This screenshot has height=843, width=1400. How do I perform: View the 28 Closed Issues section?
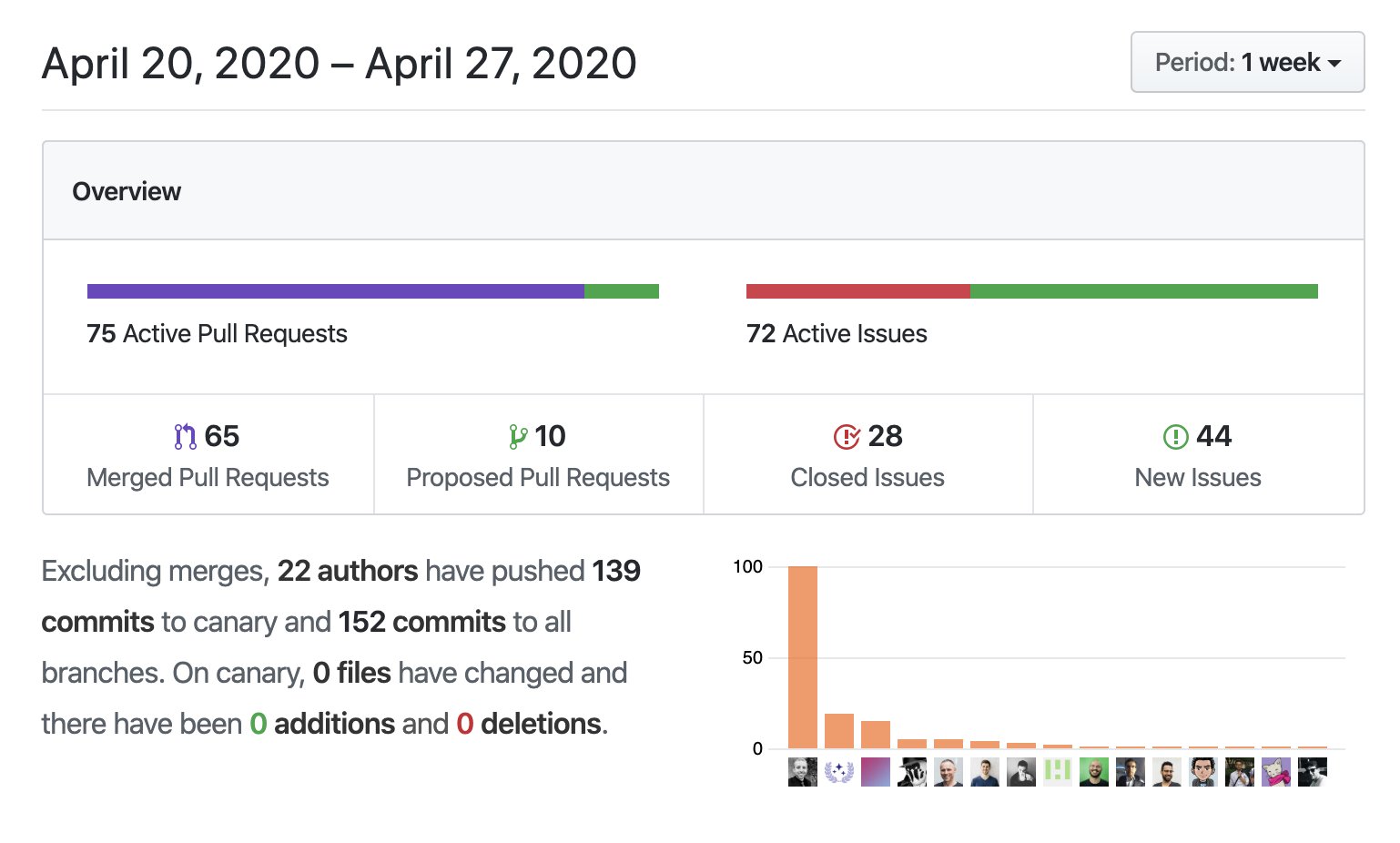point(867,455)
